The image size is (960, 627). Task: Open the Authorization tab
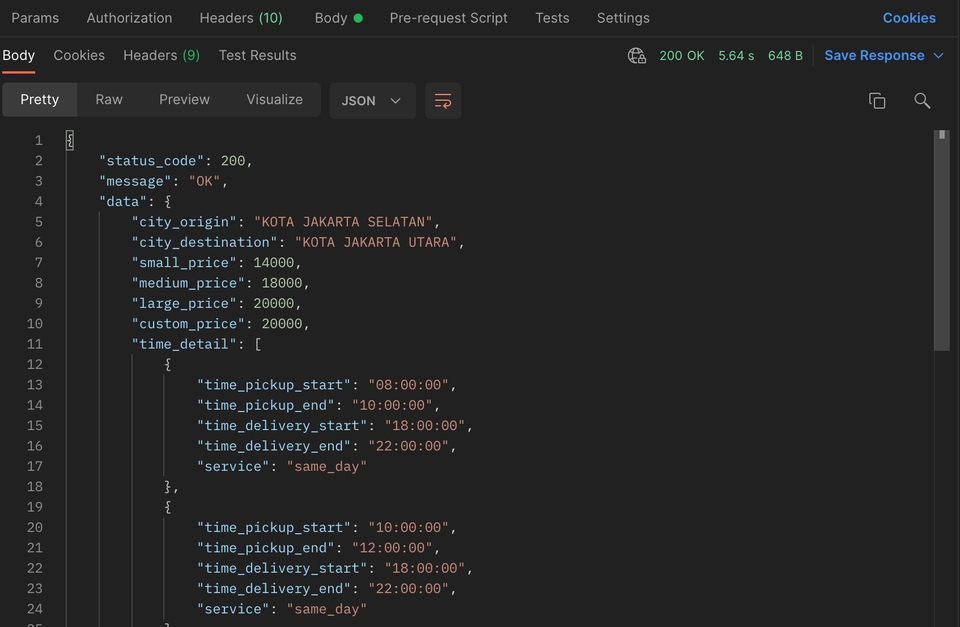[x=129, y=18]
